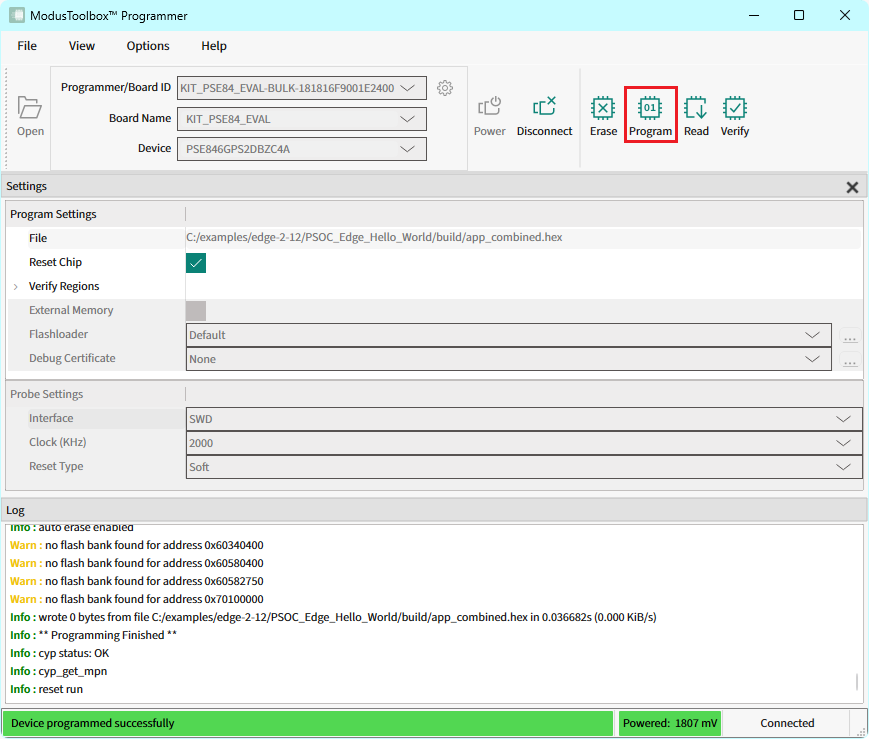The width and height of the screenshot is (869, 739).
Task: Open programmer settings gear icon
Action: coord(445,88)
